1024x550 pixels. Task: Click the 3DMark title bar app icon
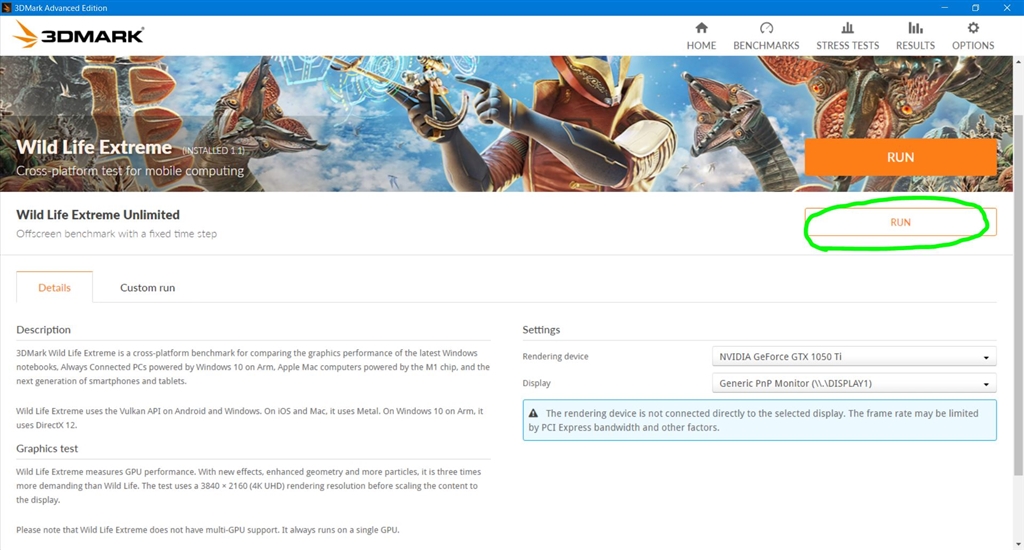click(7, 8)
